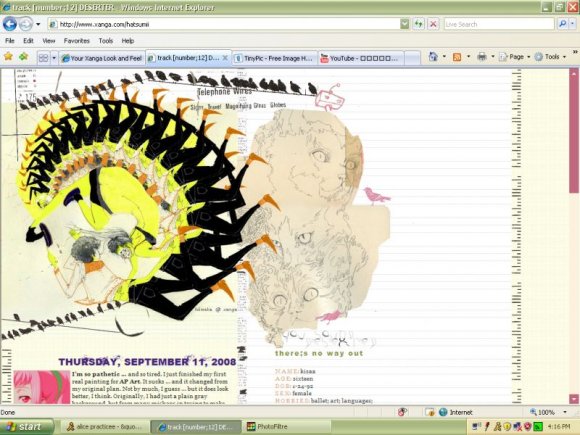Screen dimensions: 580x435
Task: Click the scrollbar down arrow
Action: coord(574,399)
